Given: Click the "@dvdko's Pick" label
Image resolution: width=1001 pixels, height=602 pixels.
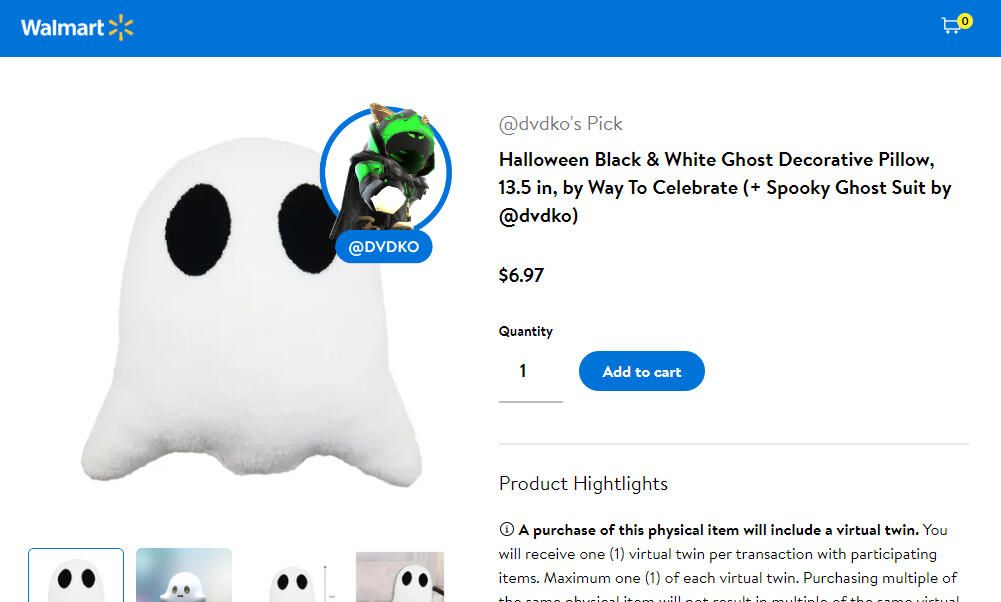Looking at the screenshot, I should pyautogui.click(x=560, y=124).
